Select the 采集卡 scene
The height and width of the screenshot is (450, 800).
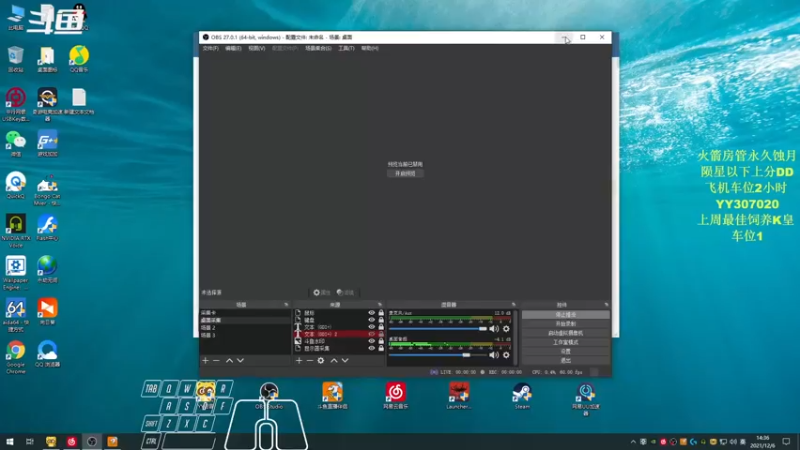click(x=245, y=313)
